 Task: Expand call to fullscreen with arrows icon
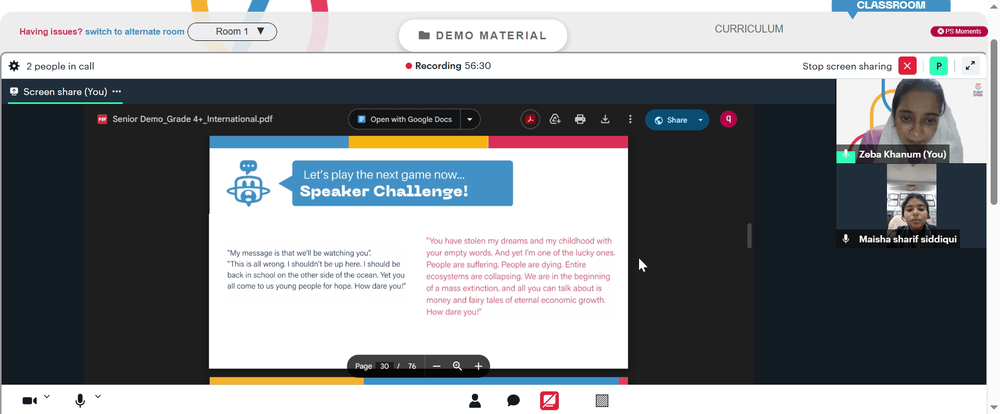tap(970, 66)
